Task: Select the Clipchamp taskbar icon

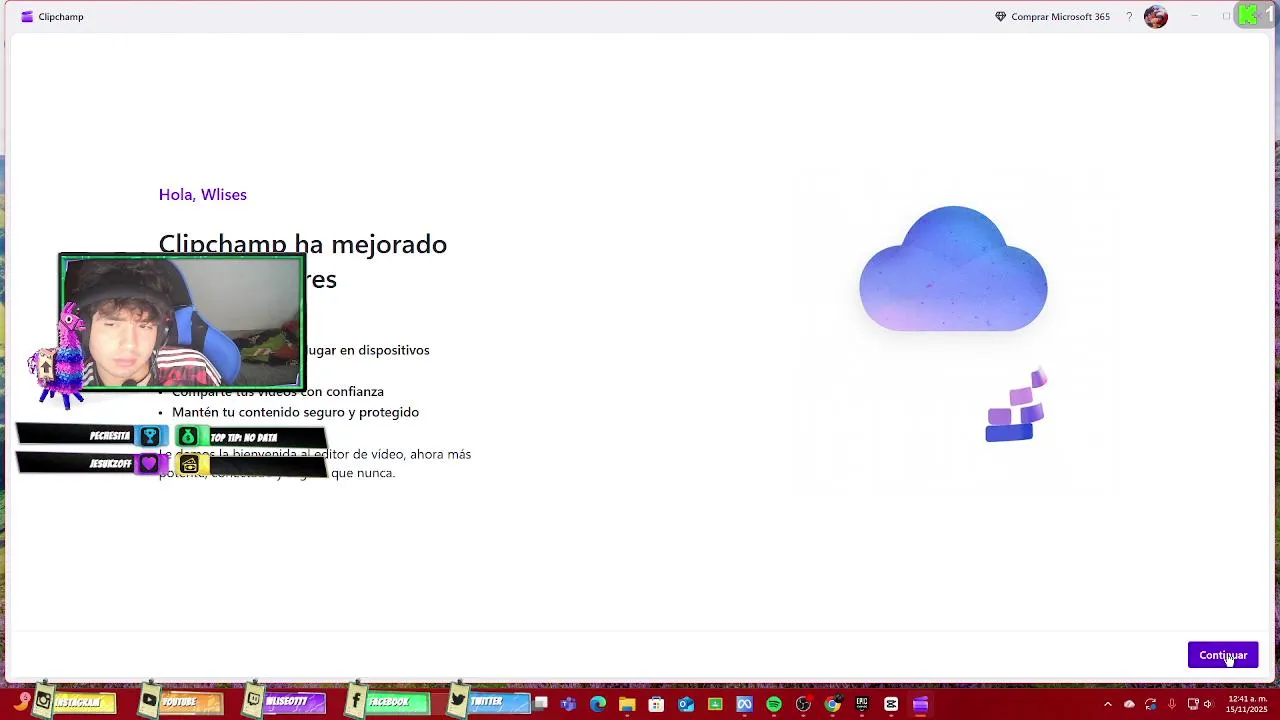Action: 920,704
